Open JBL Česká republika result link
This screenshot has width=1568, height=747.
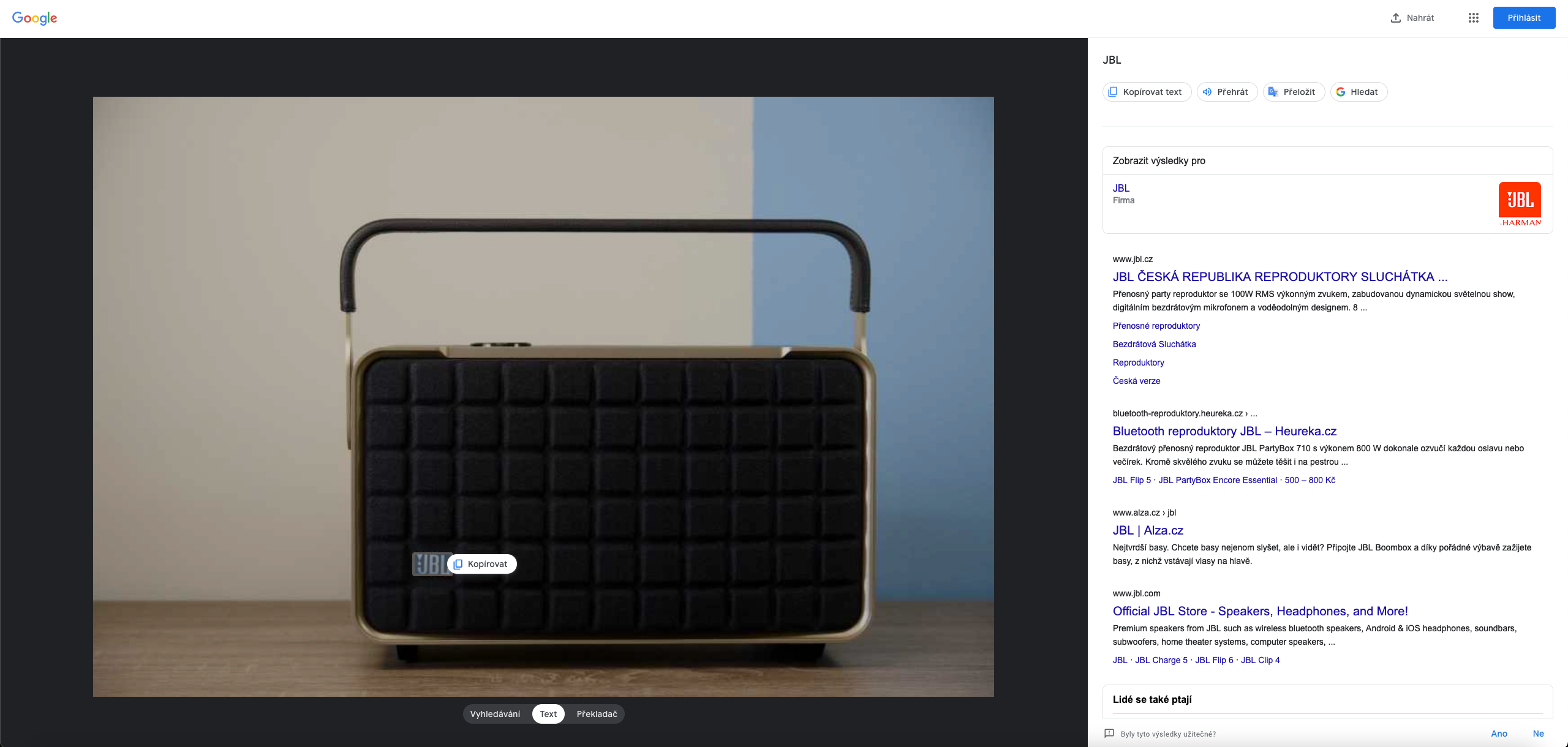click(x=1280, y=277)
